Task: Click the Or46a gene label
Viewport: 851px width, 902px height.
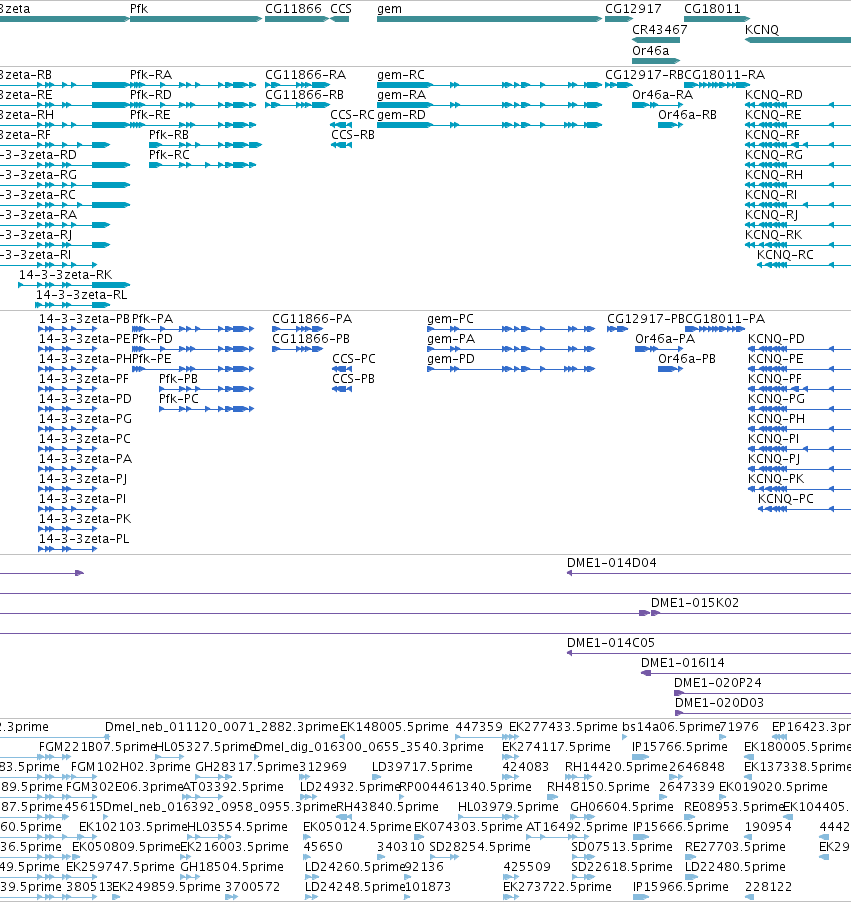Action: tap(650, 51)
